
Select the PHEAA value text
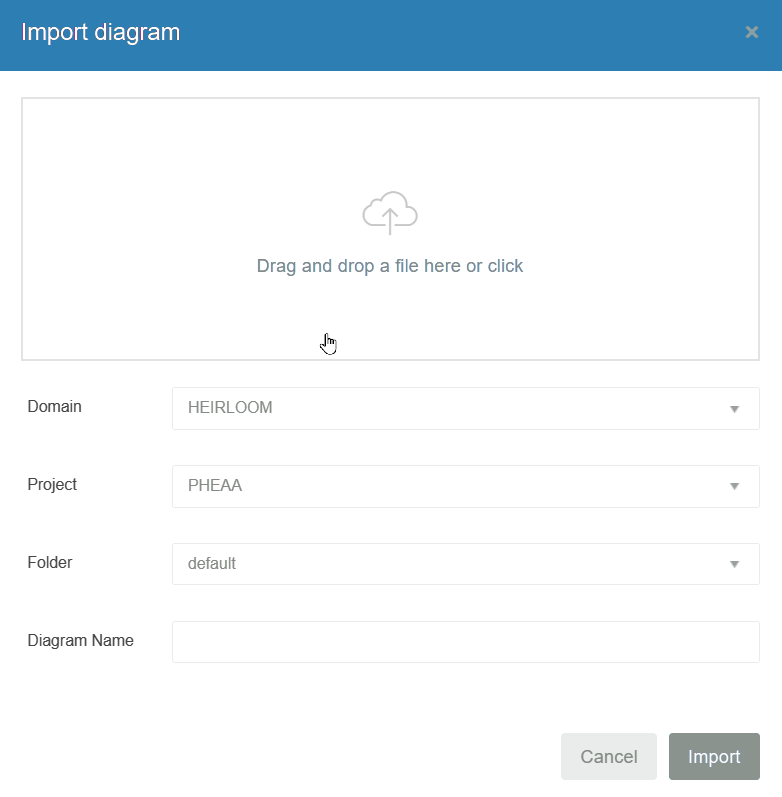point(215,486)
